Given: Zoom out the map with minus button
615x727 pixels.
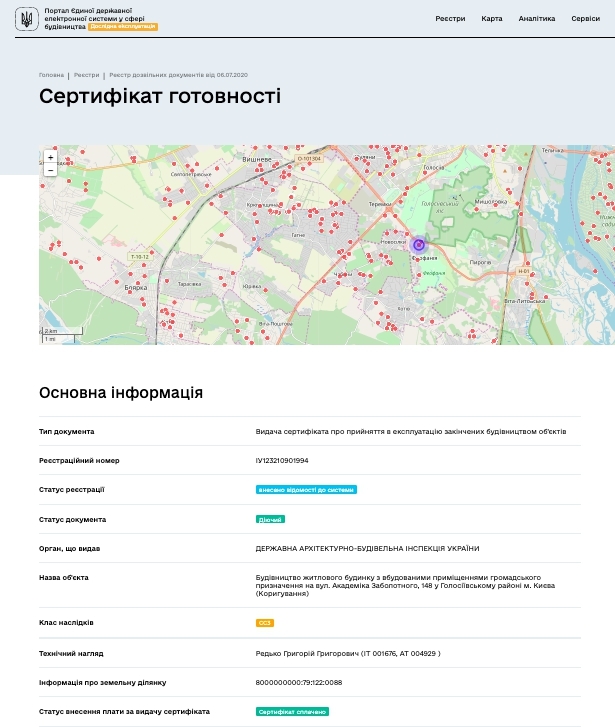Looking at the screenshot, I should (x=51, y=170).
